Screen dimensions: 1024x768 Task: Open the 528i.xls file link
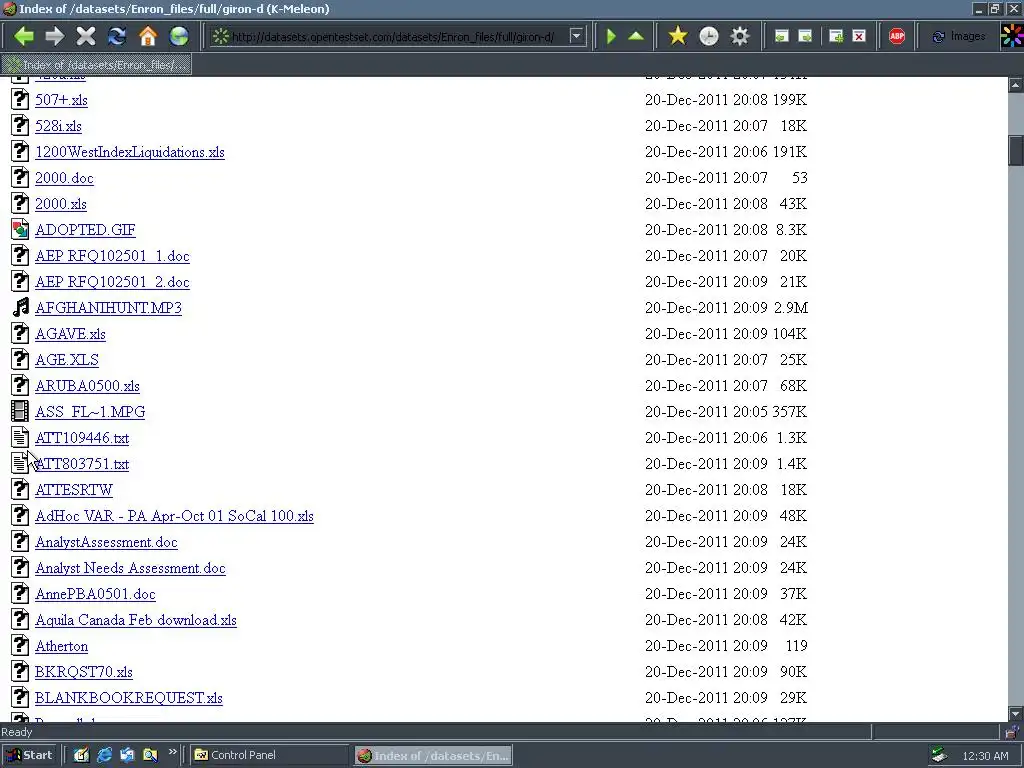[x=58, y=126]
